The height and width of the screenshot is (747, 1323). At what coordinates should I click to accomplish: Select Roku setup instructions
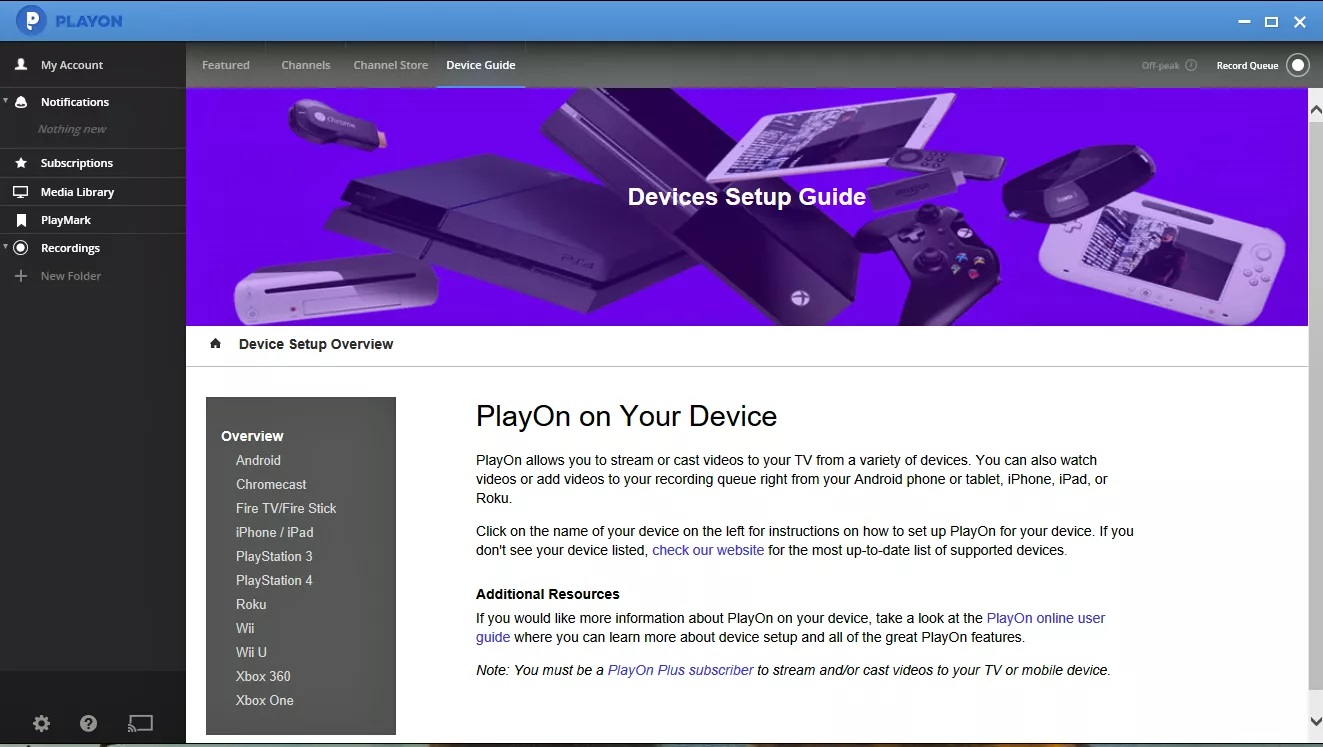point(251,604)
